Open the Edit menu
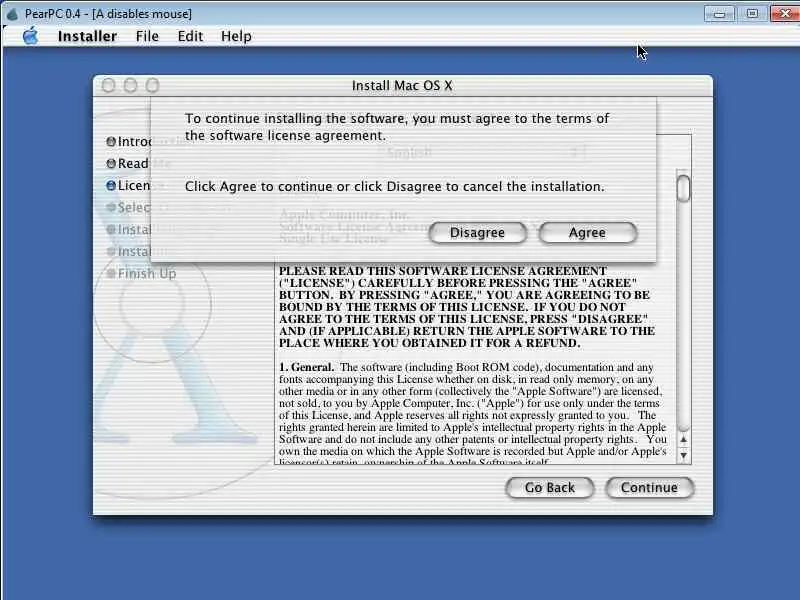The height and width of the screenshot is (600, 800). (190, 36)
